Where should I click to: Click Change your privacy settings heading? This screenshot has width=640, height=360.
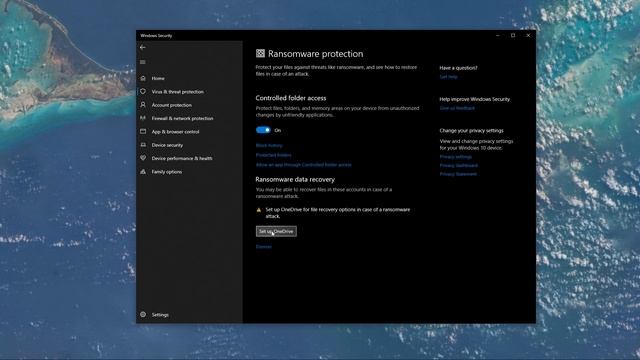click(471, 131)
